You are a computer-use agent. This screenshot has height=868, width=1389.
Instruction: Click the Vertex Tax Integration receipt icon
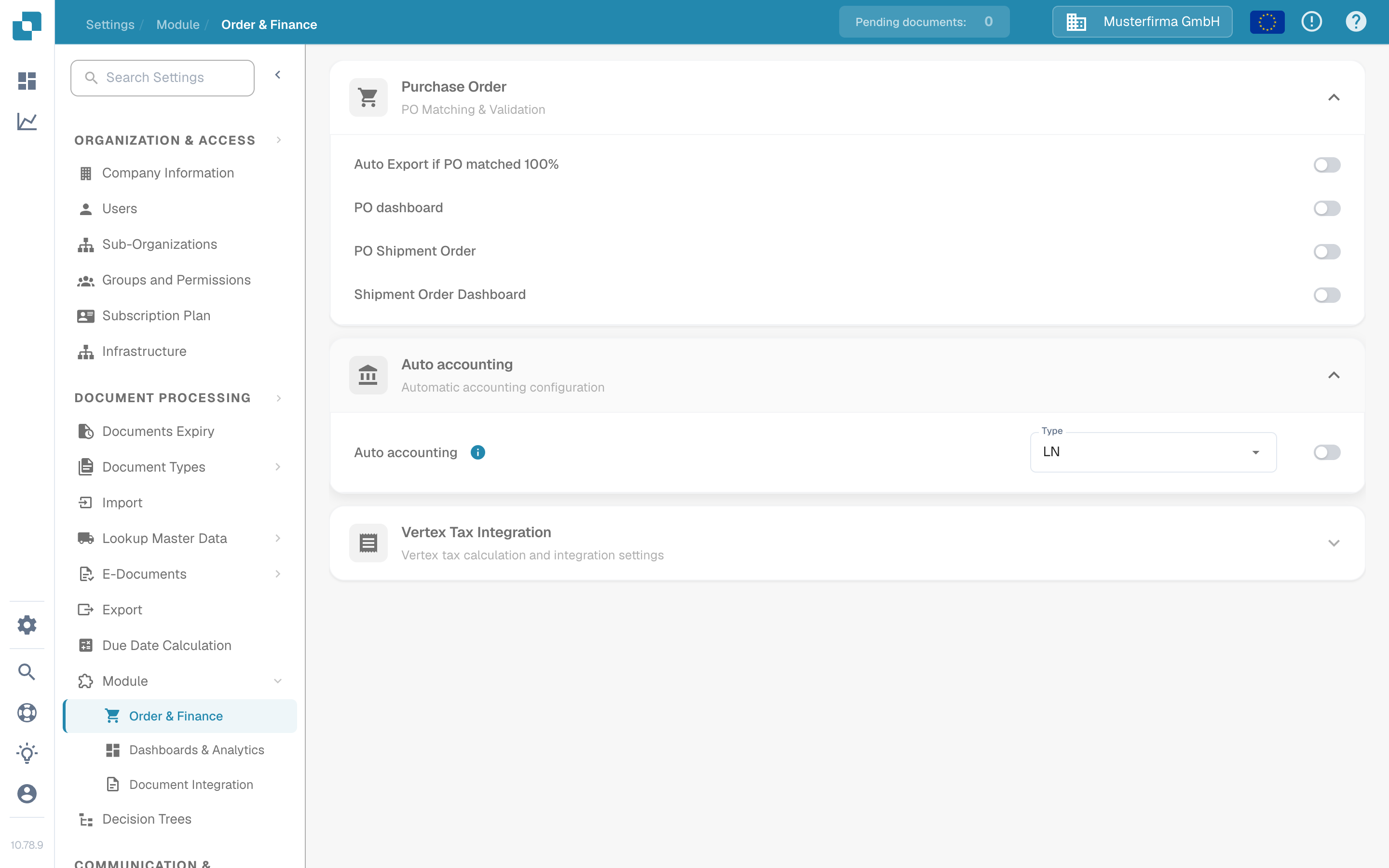(x=368, y=543)
